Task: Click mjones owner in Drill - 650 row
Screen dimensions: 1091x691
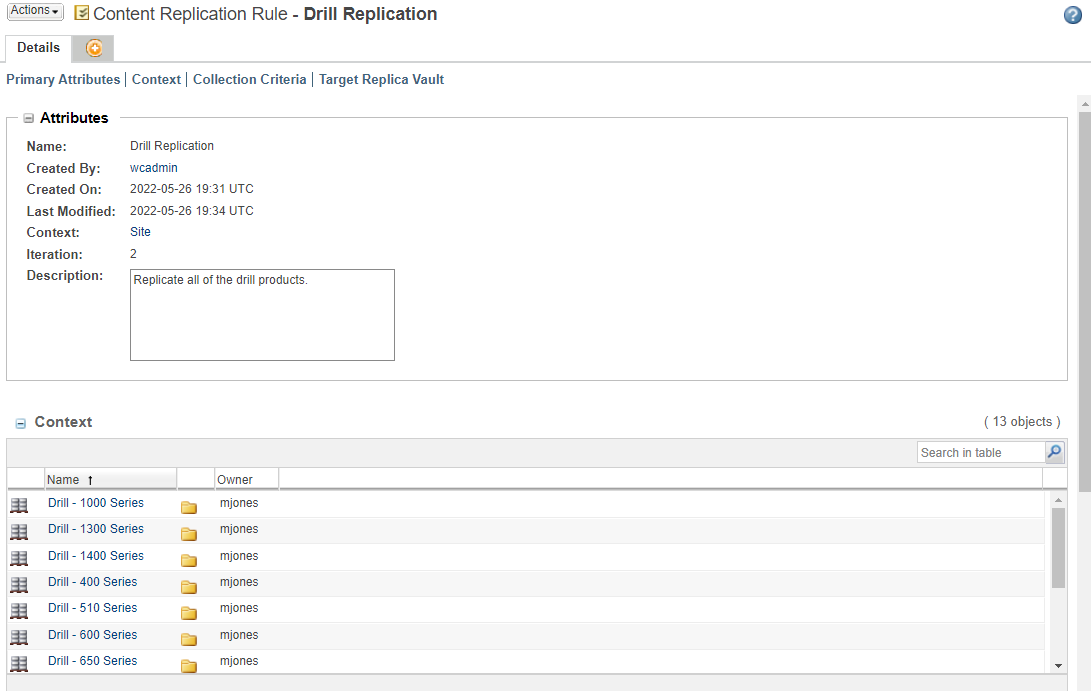Action: click(x=239, y=660)
